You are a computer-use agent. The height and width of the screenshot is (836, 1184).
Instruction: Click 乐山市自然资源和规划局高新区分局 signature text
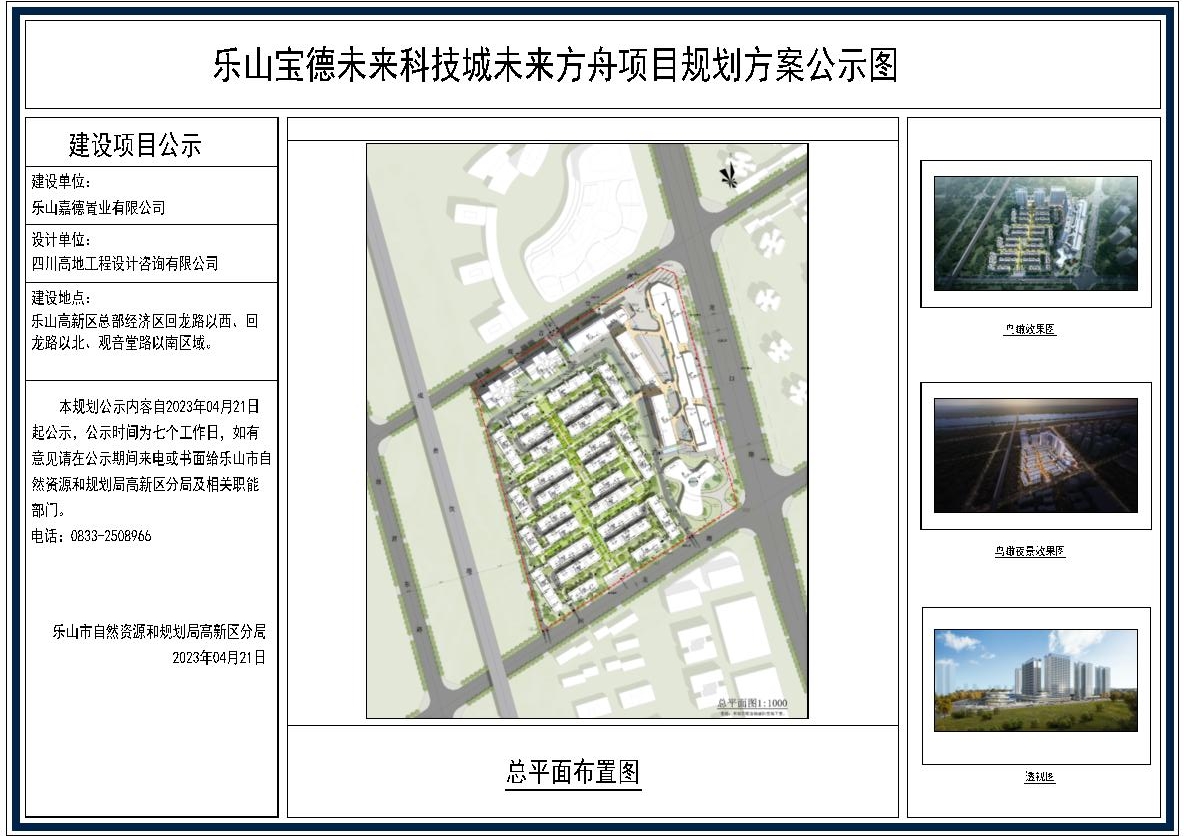[160, 632]
